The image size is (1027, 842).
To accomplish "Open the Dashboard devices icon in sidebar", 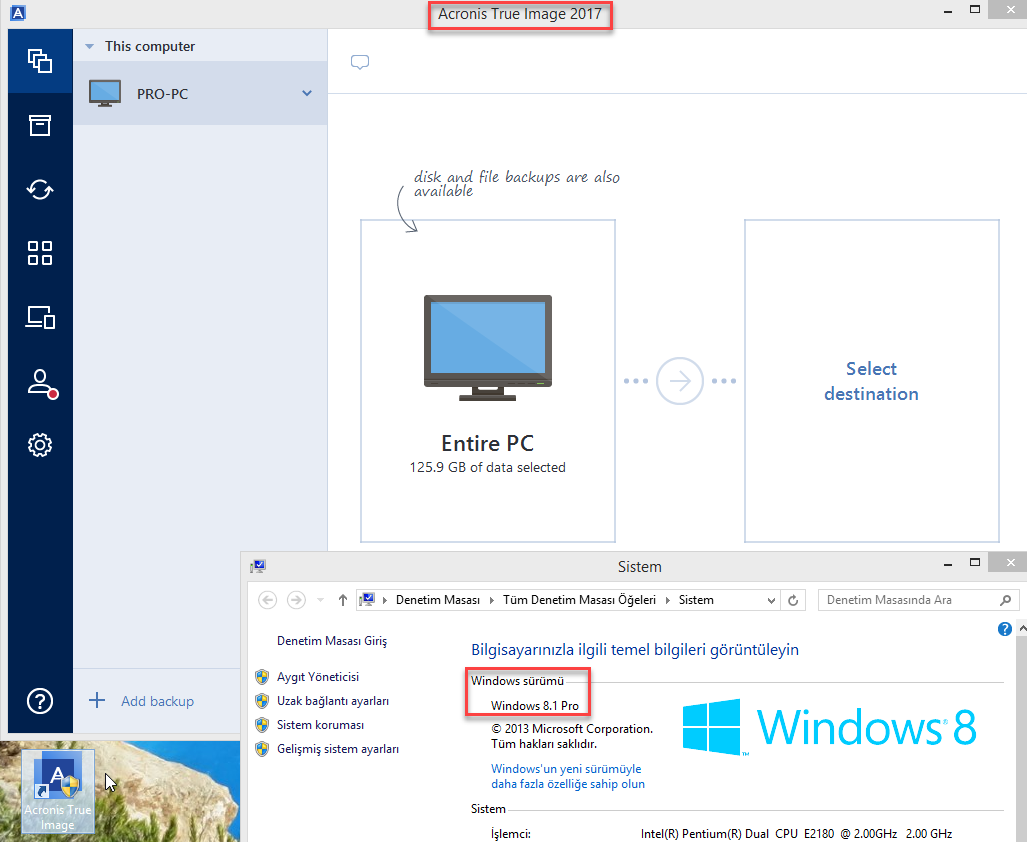I will (40, 318).
